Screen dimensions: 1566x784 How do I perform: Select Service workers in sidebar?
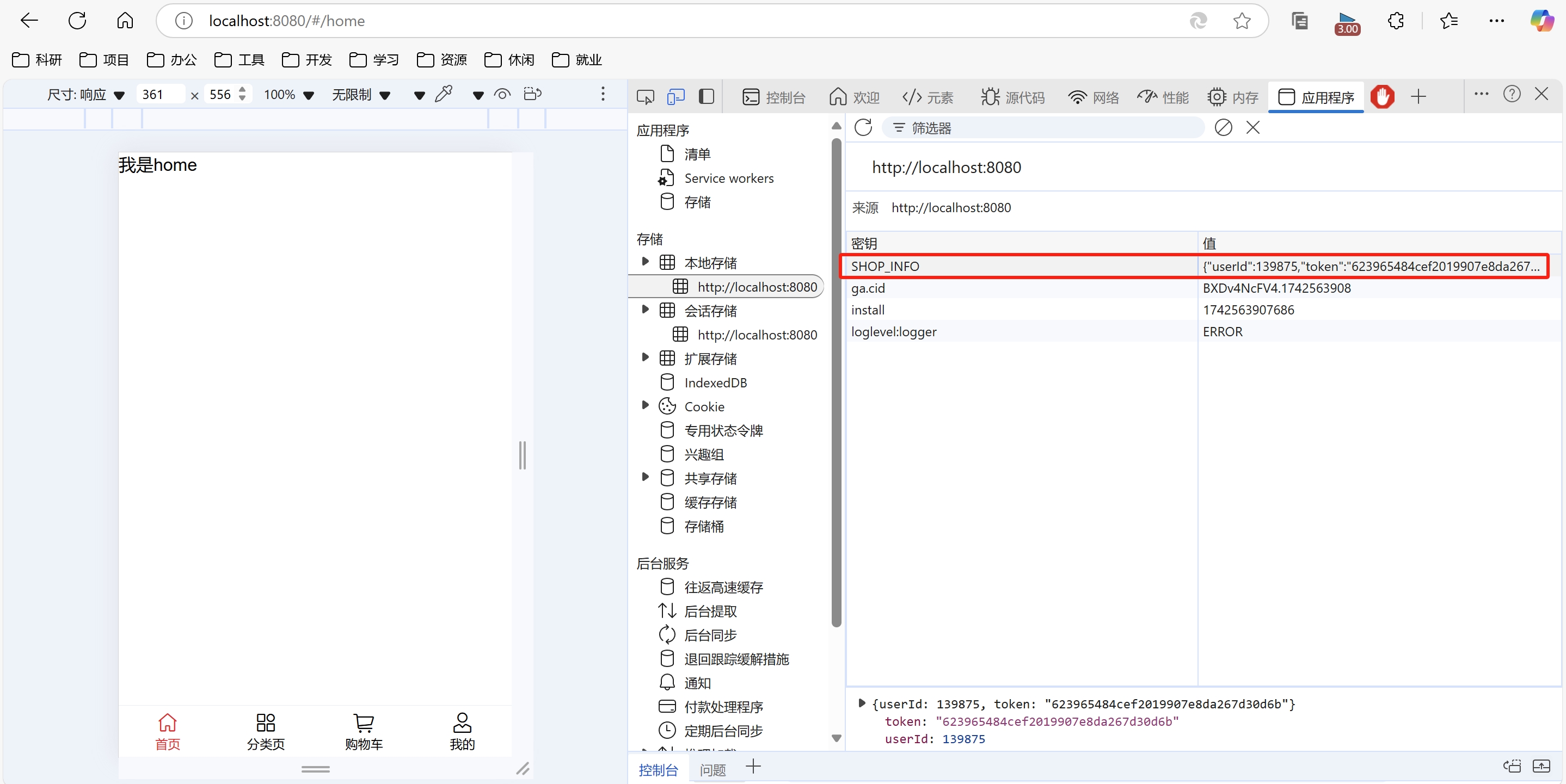728,178
